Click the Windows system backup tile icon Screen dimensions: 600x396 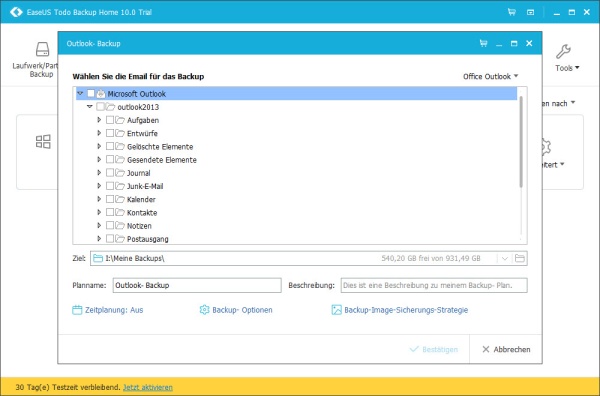tap(43, 142)
